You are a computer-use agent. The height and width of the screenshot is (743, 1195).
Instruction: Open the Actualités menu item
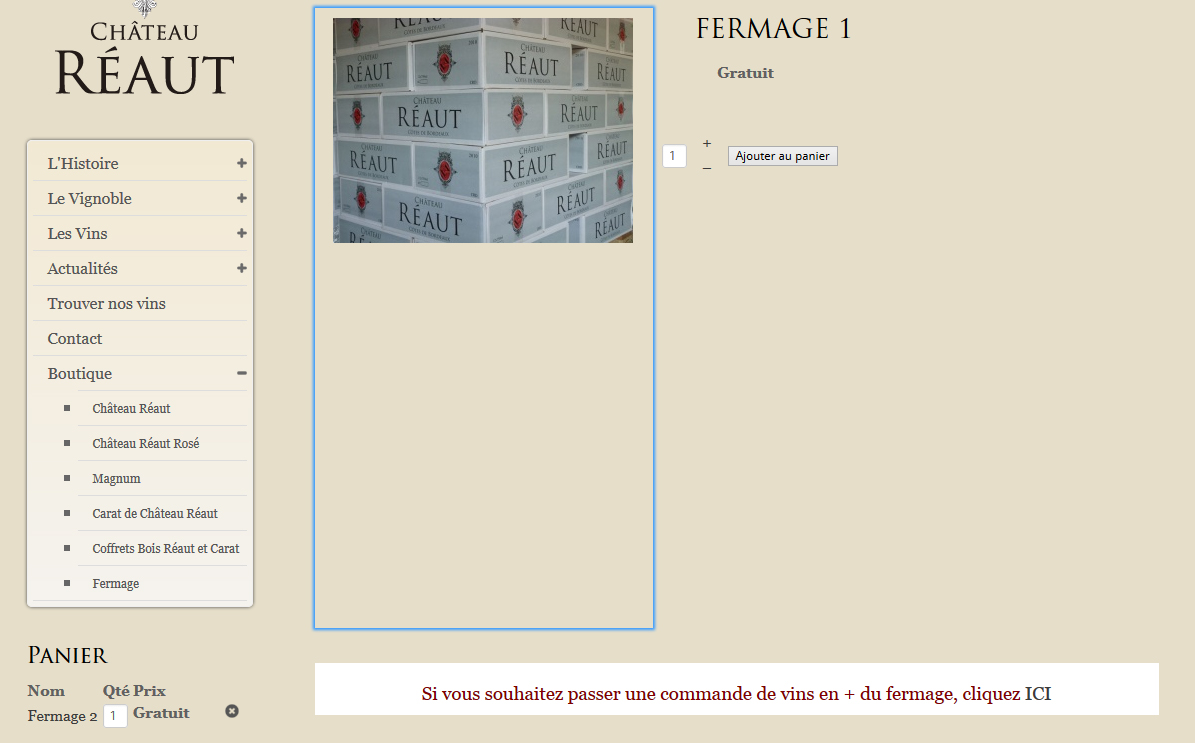point(82,268)
